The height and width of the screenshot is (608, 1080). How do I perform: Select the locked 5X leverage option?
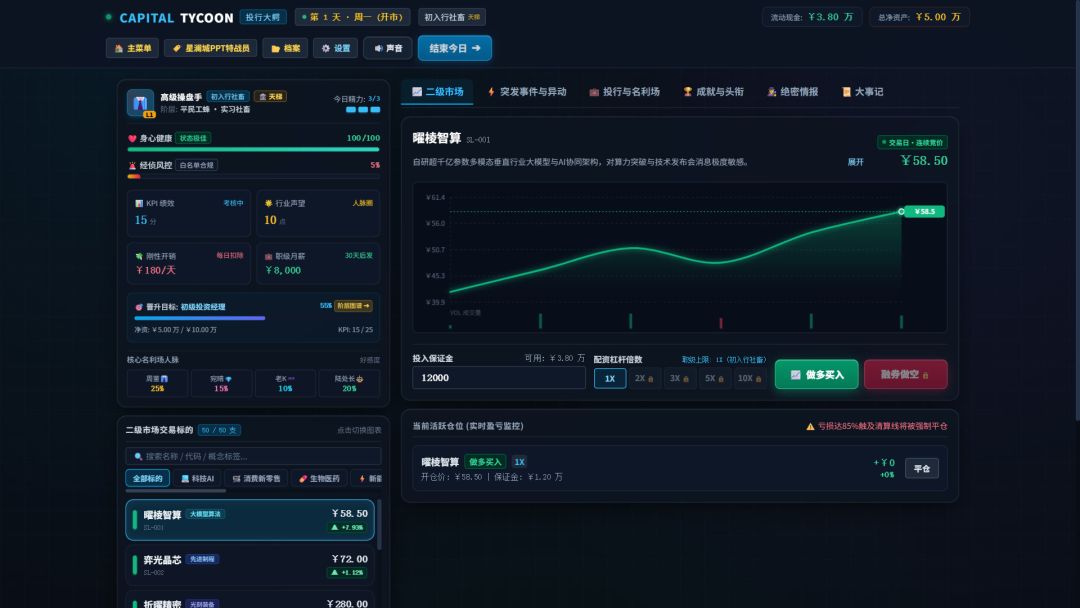(714, 378)
